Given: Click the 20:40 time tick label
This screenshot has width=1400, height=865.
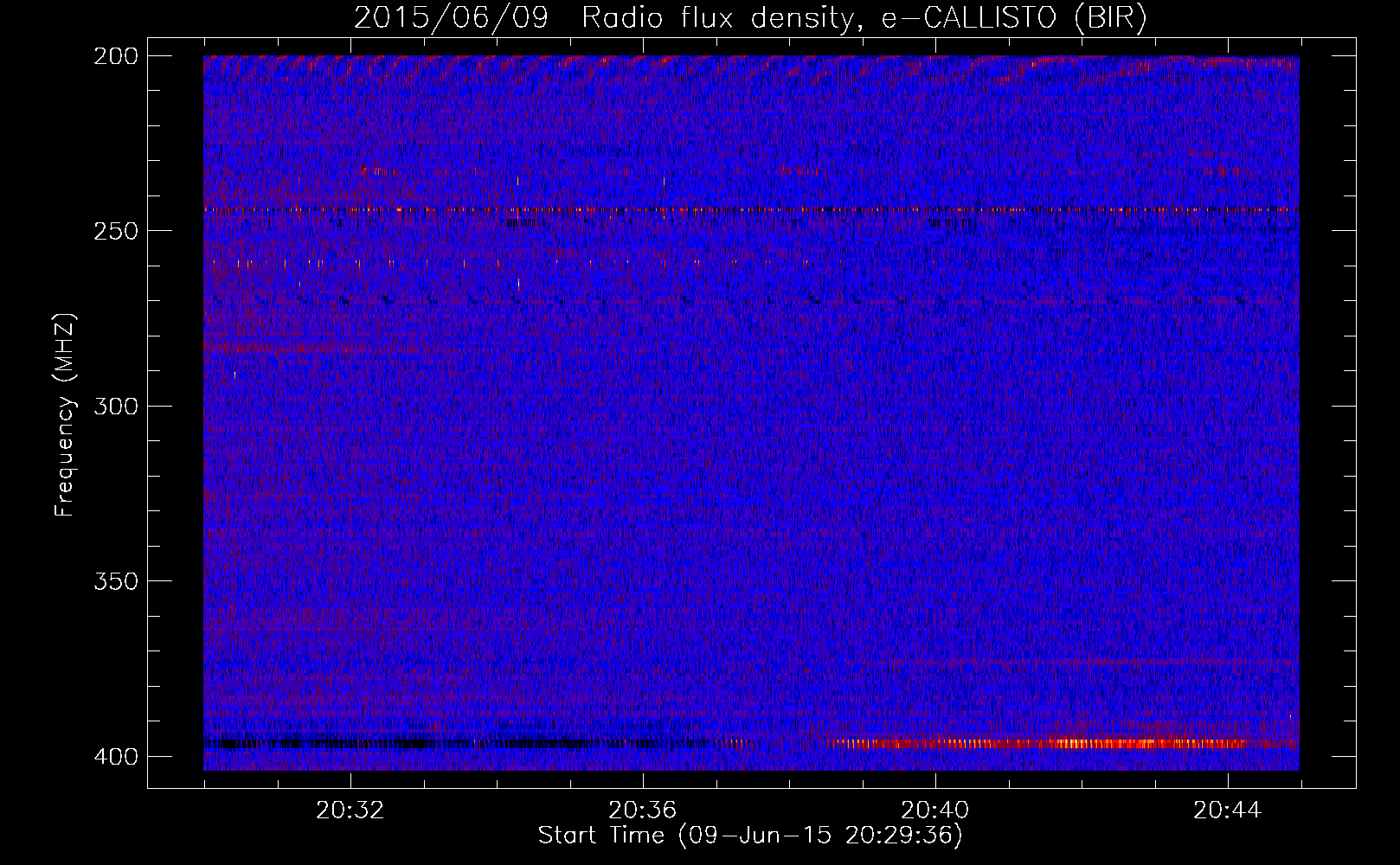Looking at the screenshot, I should (934, 811).
